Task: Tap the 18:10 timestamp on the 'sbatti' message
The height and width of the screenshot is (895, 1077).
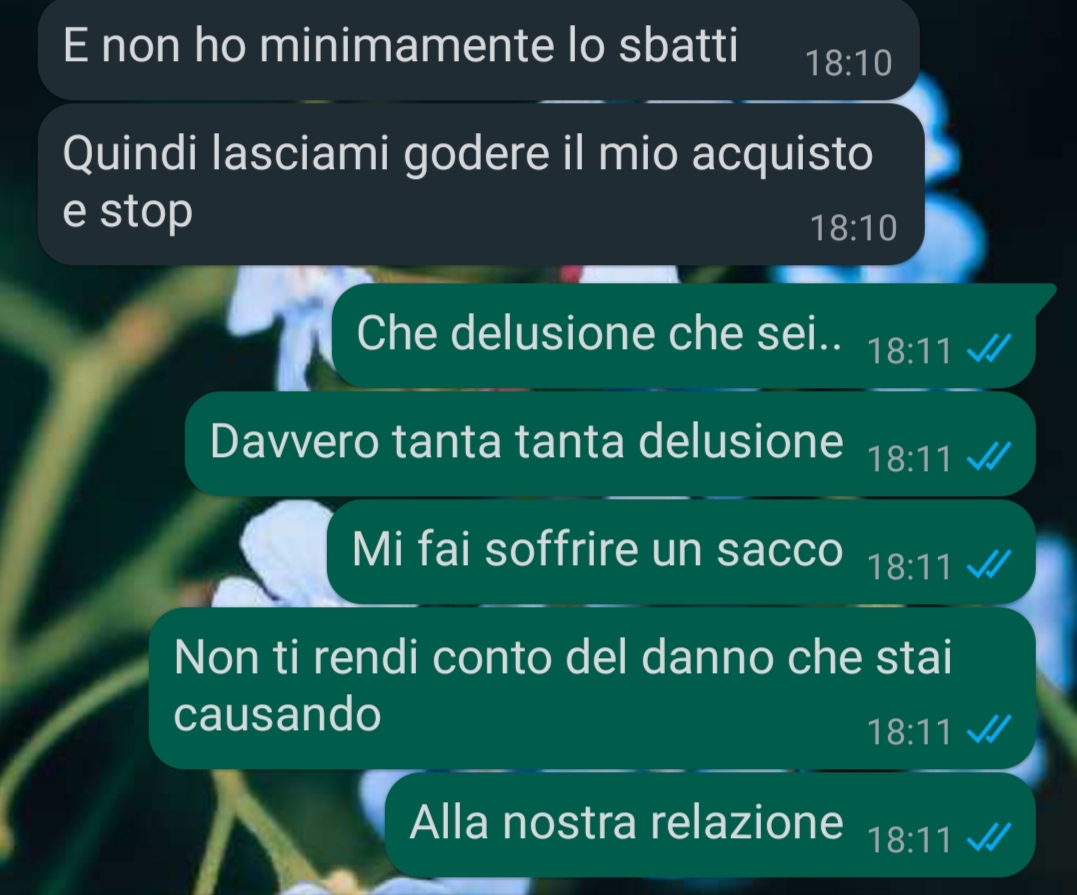Action: tap(848, 63)
